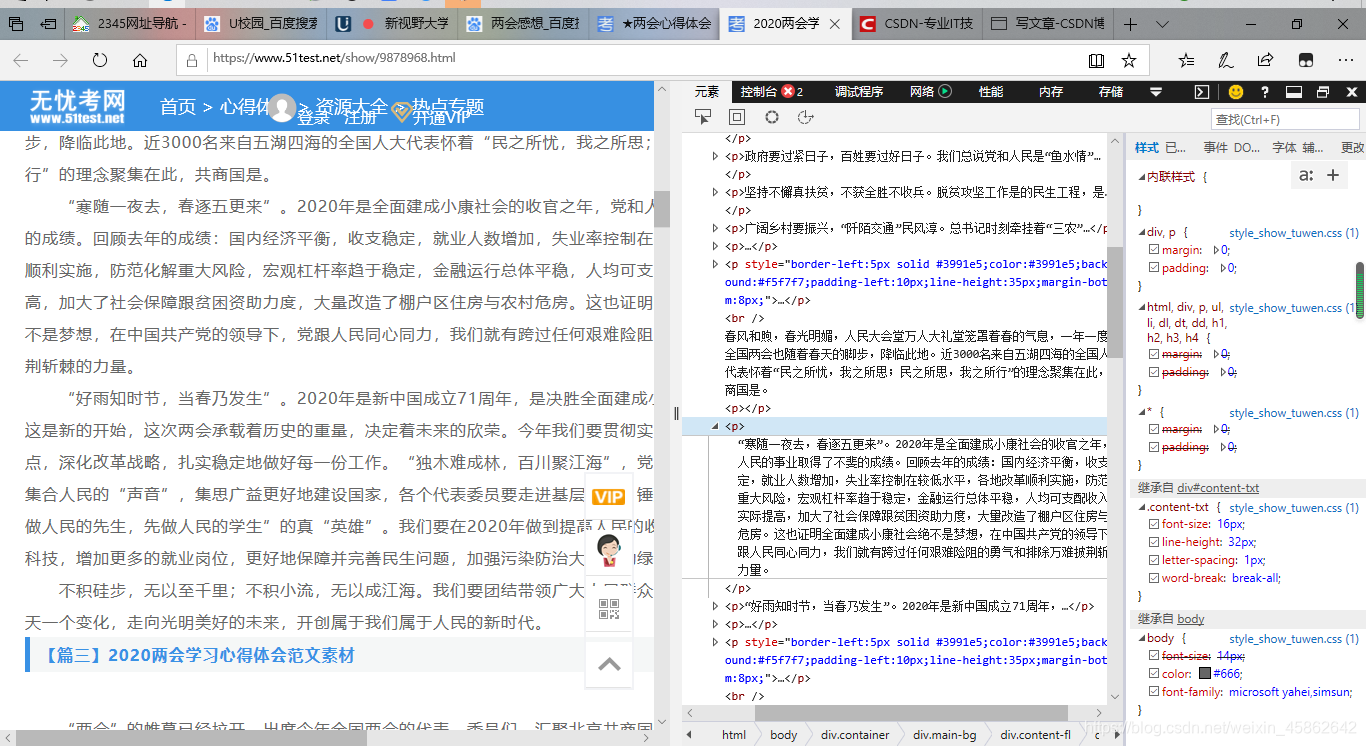Expand the 政府要过紧日子 paragraph node
This screenshot has width=1366, height=746.
pos(714,156)
